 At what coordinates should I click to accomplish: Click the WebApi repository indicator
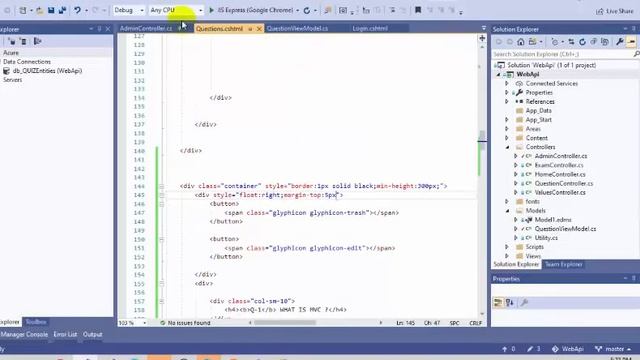point(568,349)
